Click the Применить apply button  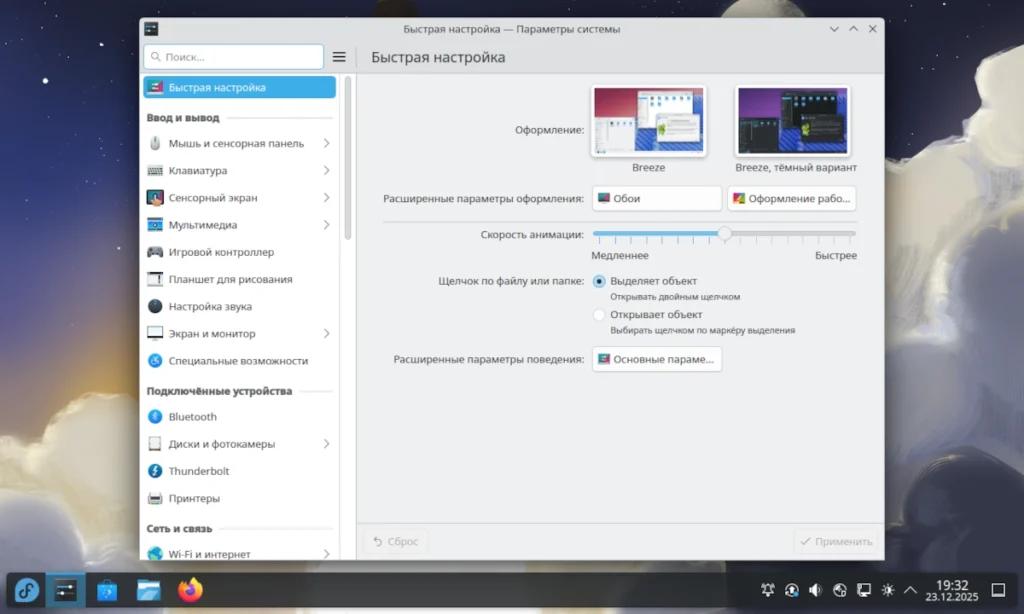tap(836, 541)
